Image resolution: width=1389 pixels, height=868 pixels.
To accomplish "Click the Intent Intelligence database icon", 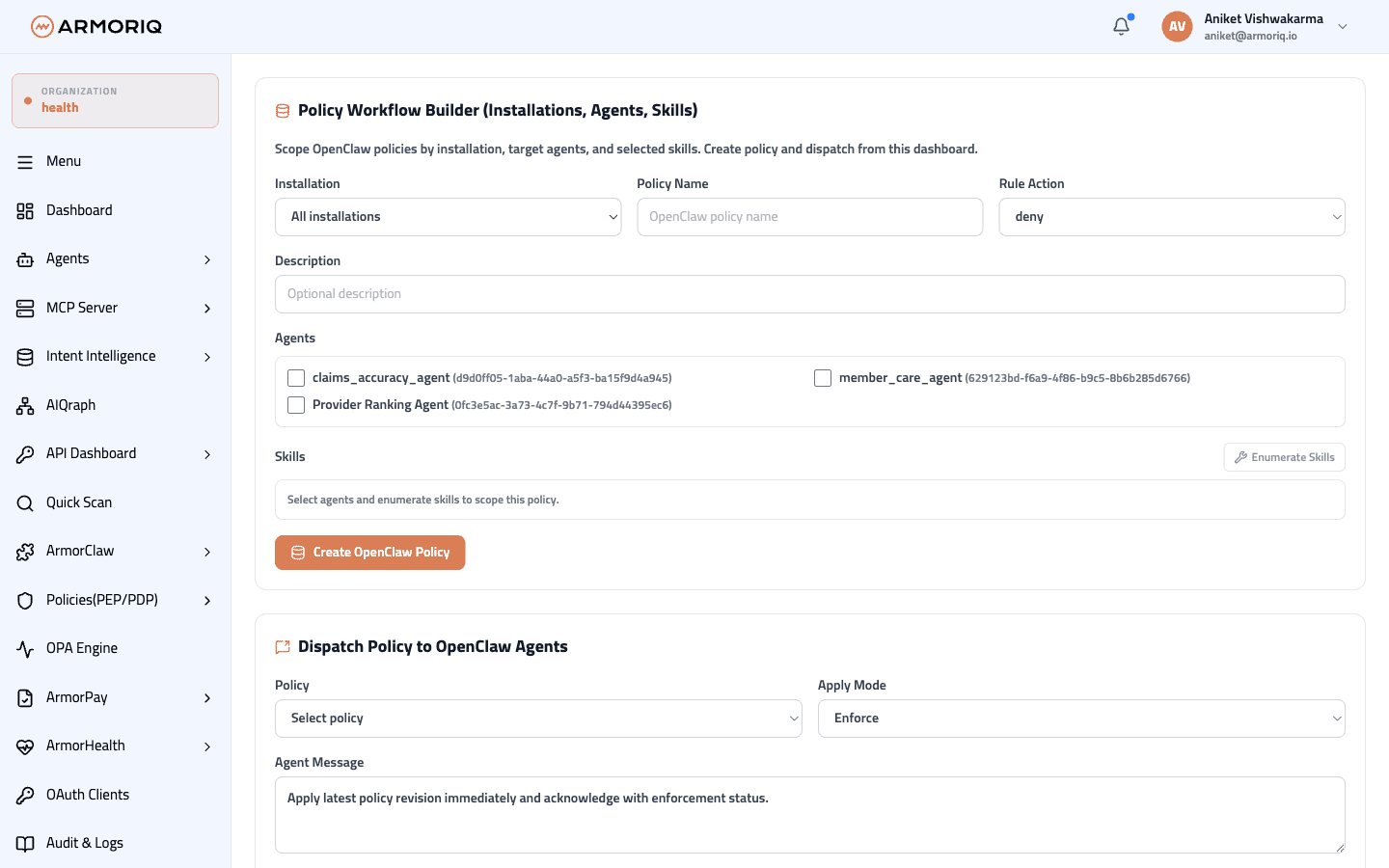I will 25,357.
